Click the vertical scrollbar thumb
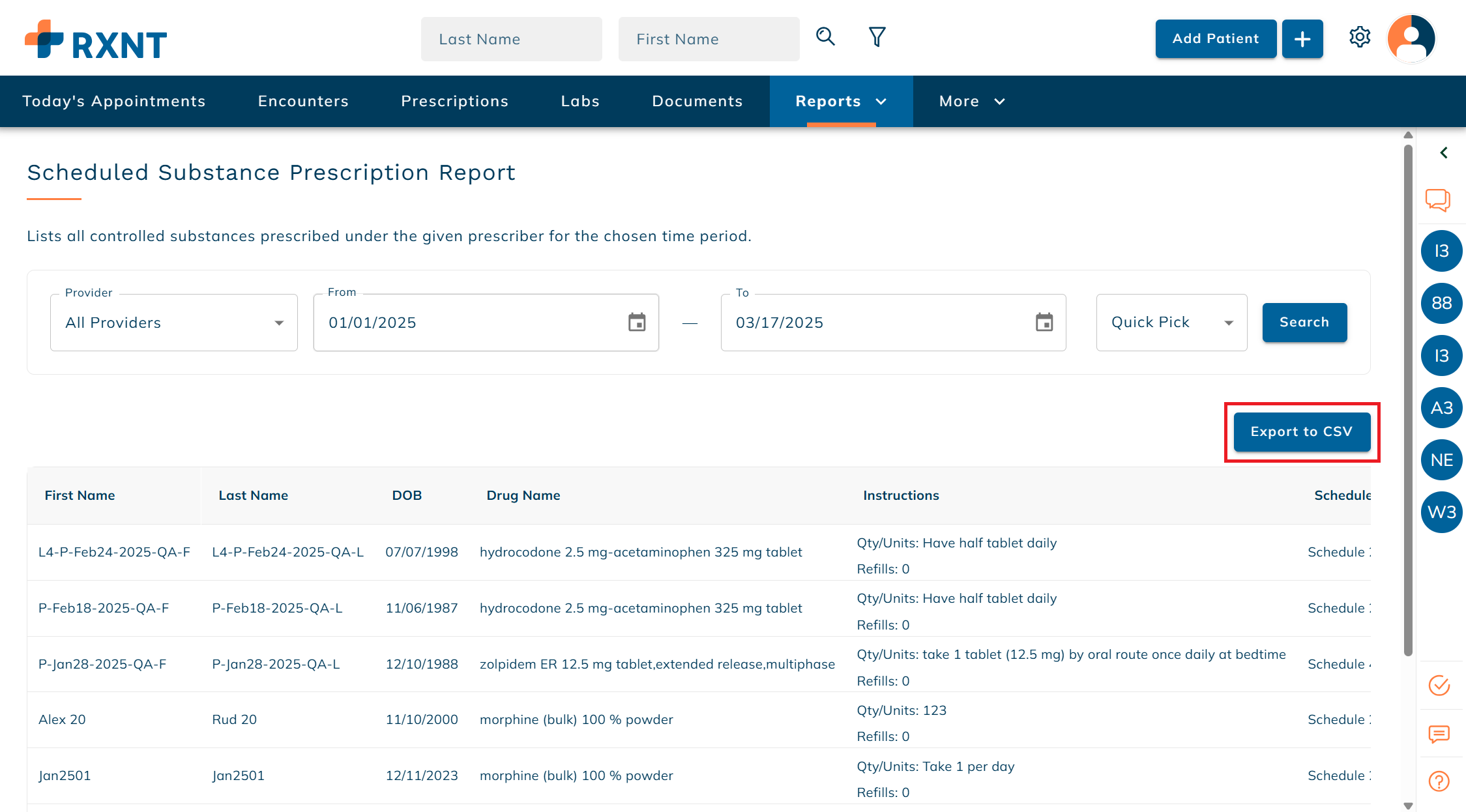The width and height of the screenshot is (1466, 812). (x=1408, y=399)
